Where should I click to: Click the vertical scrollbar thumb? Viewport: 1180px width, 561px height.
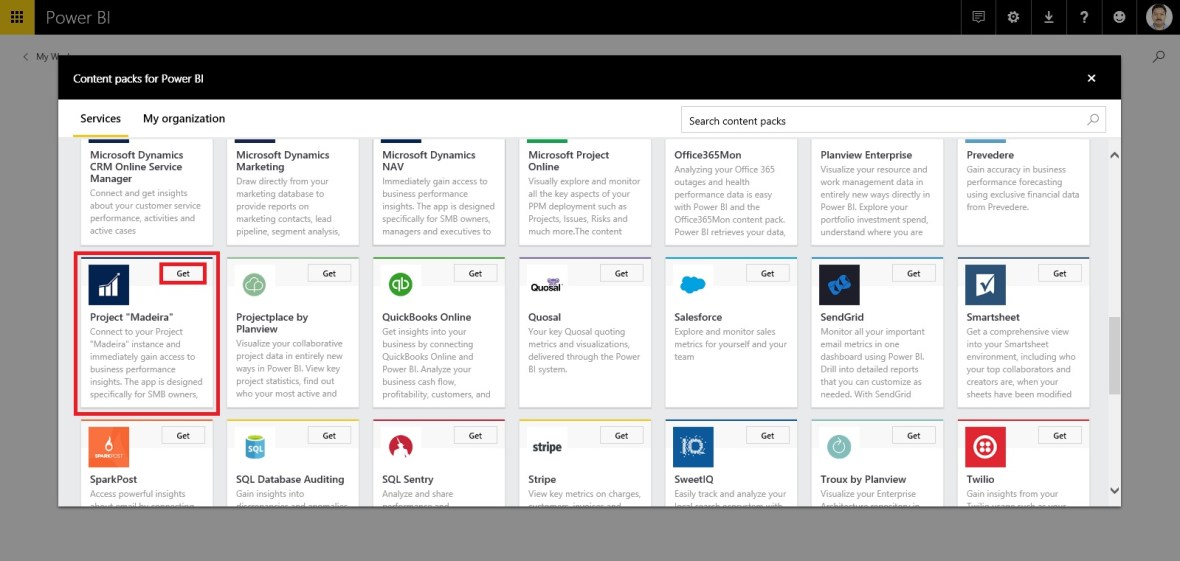point(1115,355)
